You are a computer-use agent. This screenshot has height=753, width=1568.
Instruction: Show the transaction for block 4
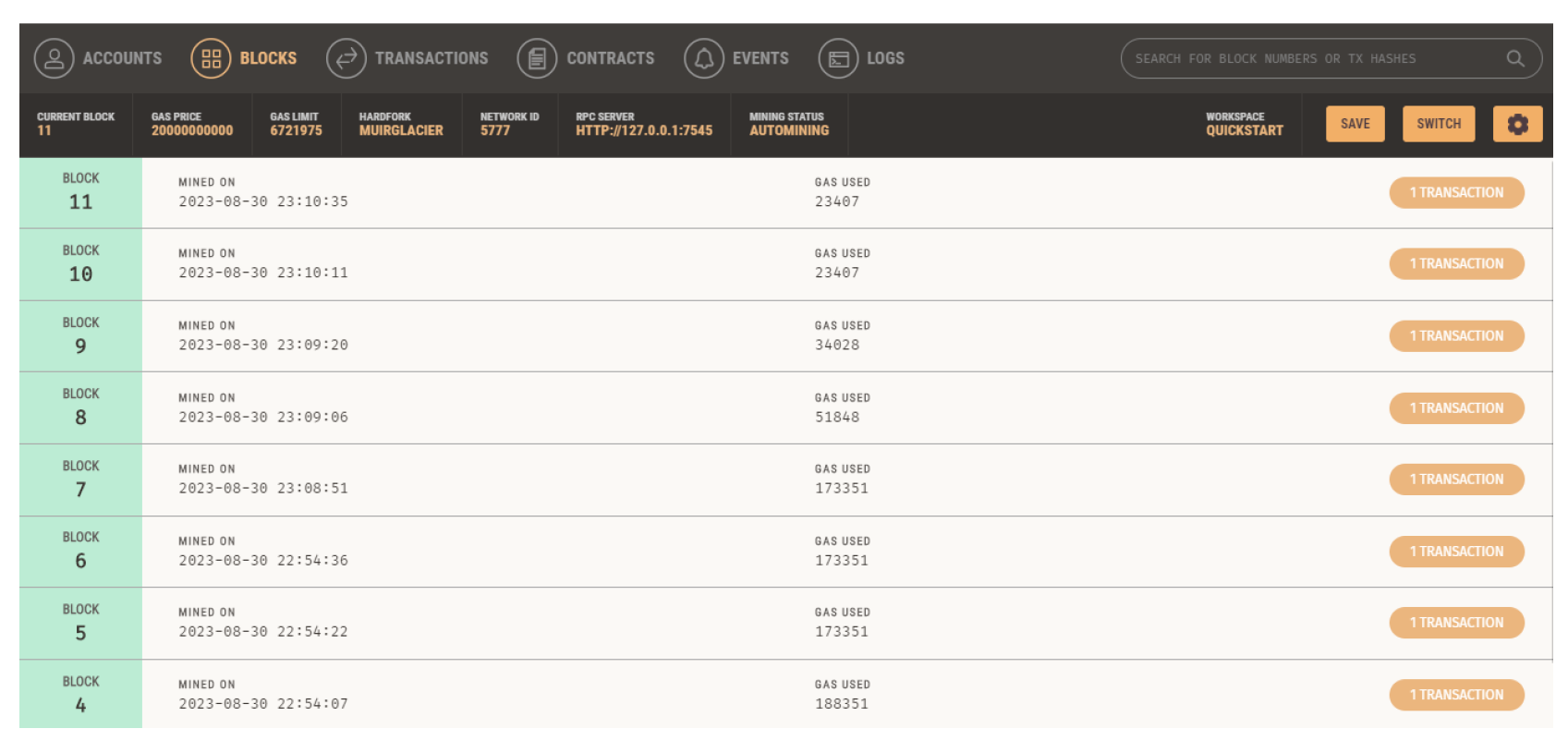click(1456, 695)
